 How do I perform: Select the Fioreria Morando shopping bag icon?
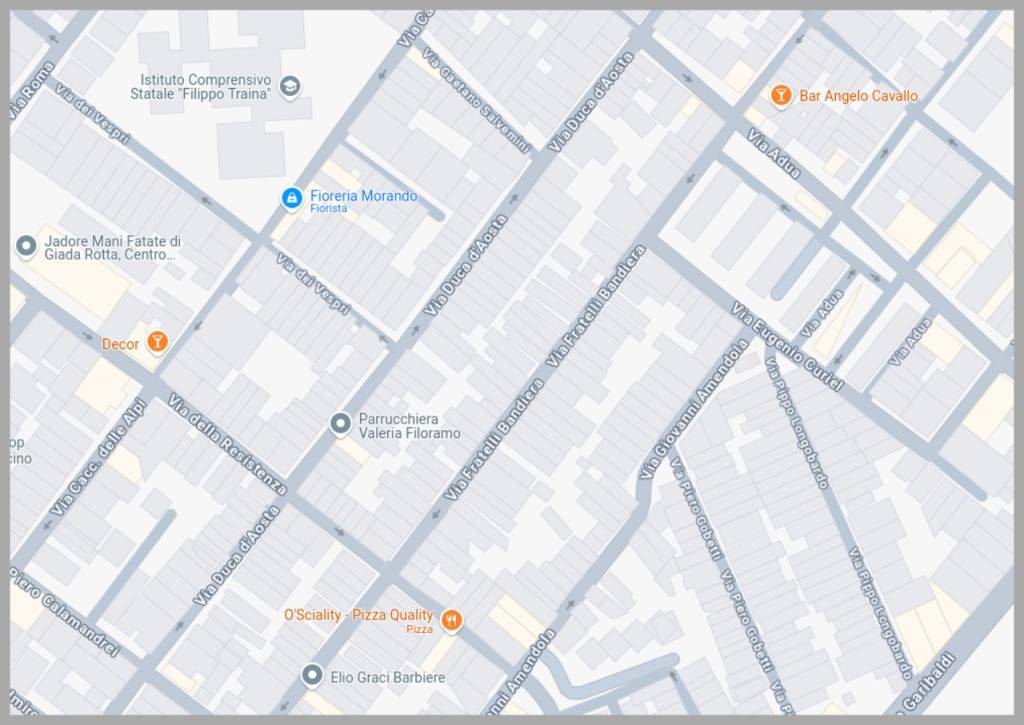291,197
